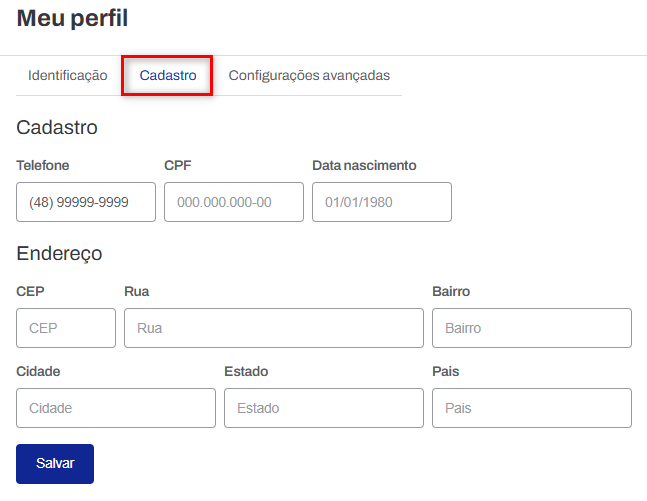
Task: Click the Pais input box
Action: [x=531, y=408]
